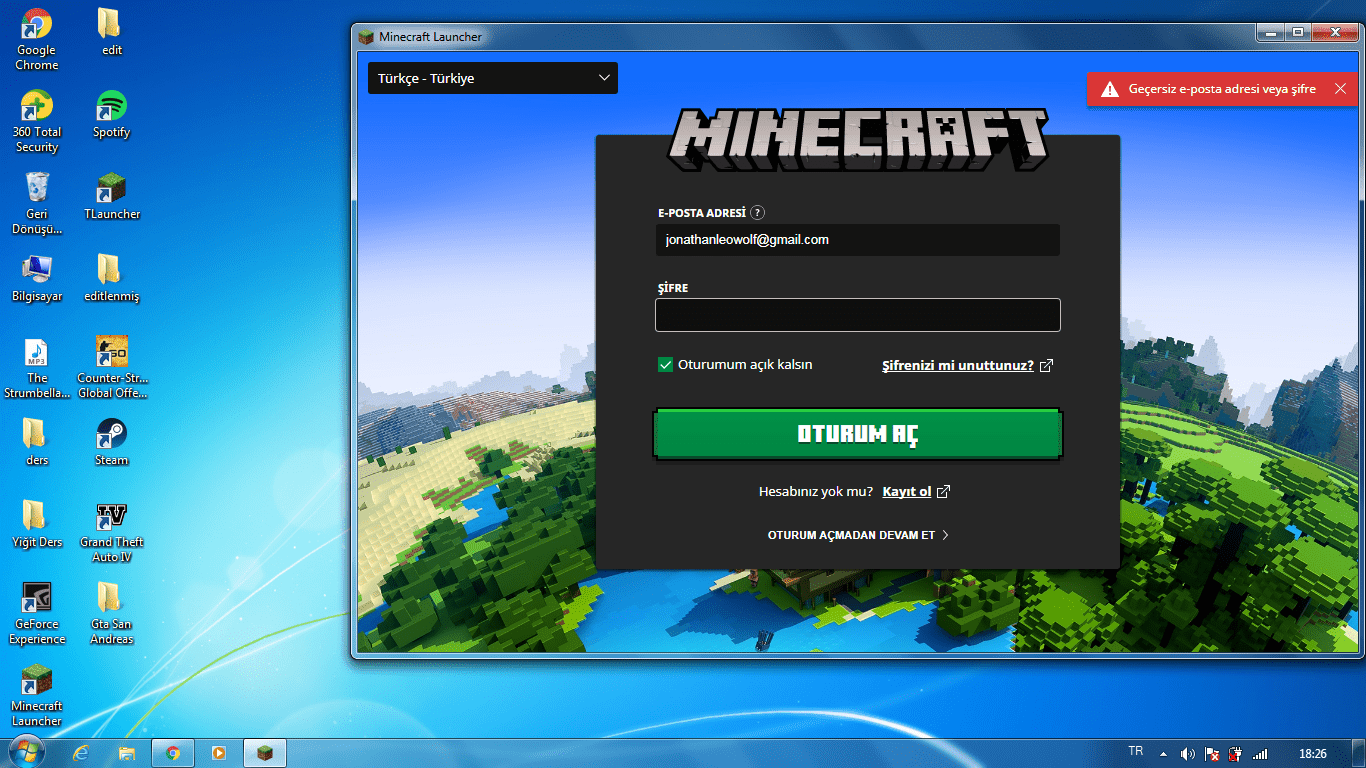Switch to Chrome on the taskbar
The width and height of the screenshot is (1366, 768).
tap(173, 753)
